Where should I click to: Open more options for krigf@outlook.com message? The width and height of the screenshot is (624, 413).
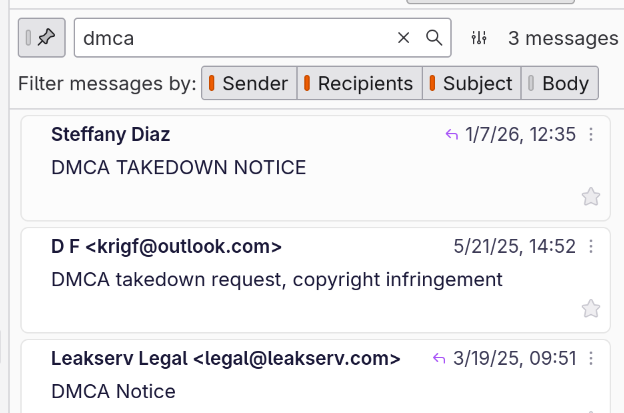point(591,246)
